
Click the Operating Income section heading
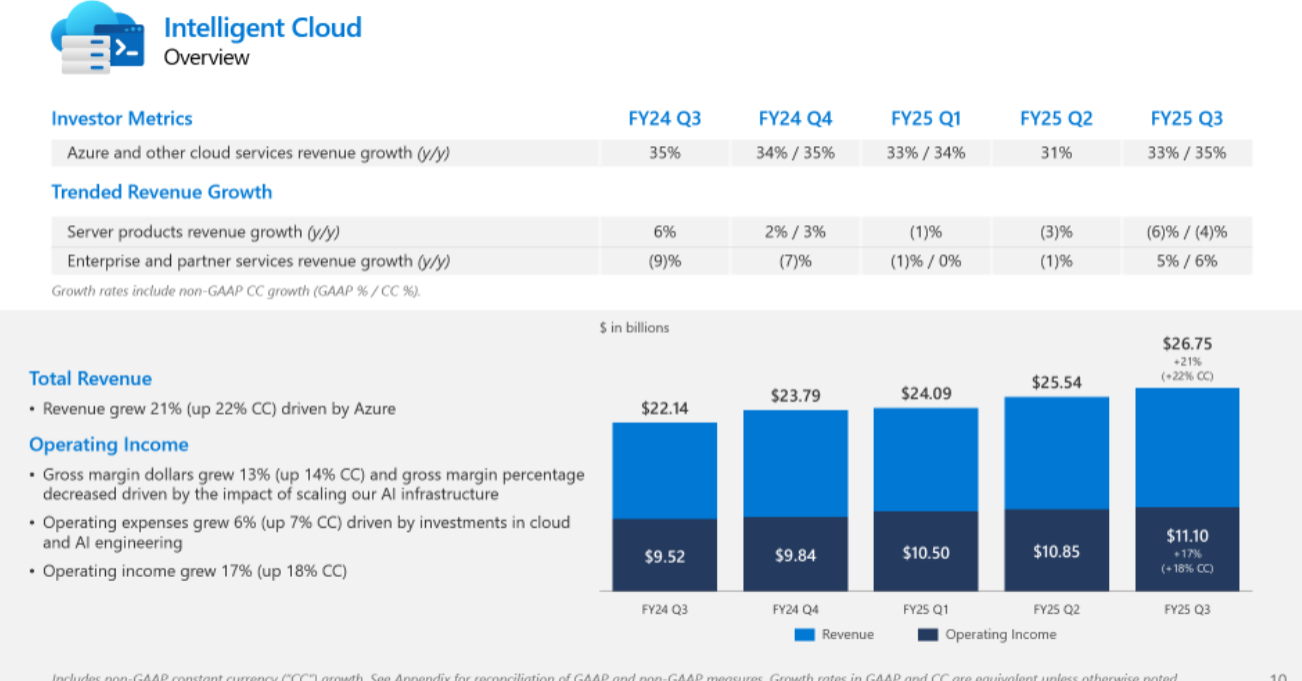[108, 445]
